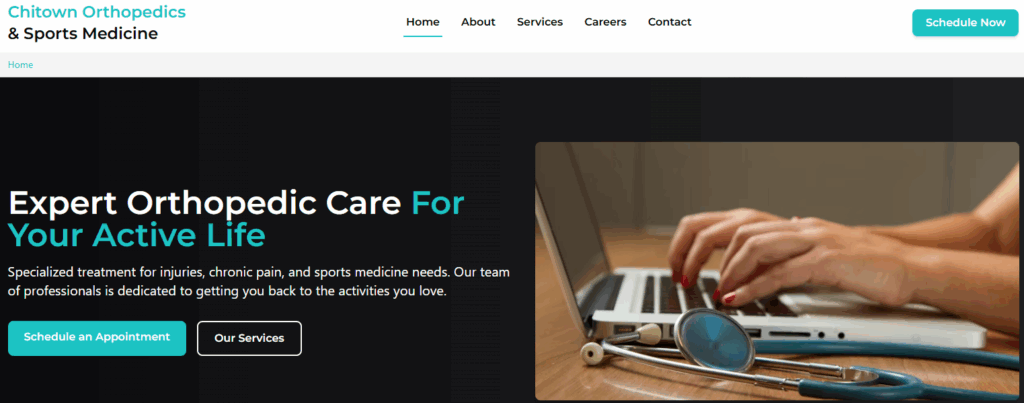Open the Careers navigation link
The height and width of the screenshot is (403, 1024).
(x=605, y=22)
